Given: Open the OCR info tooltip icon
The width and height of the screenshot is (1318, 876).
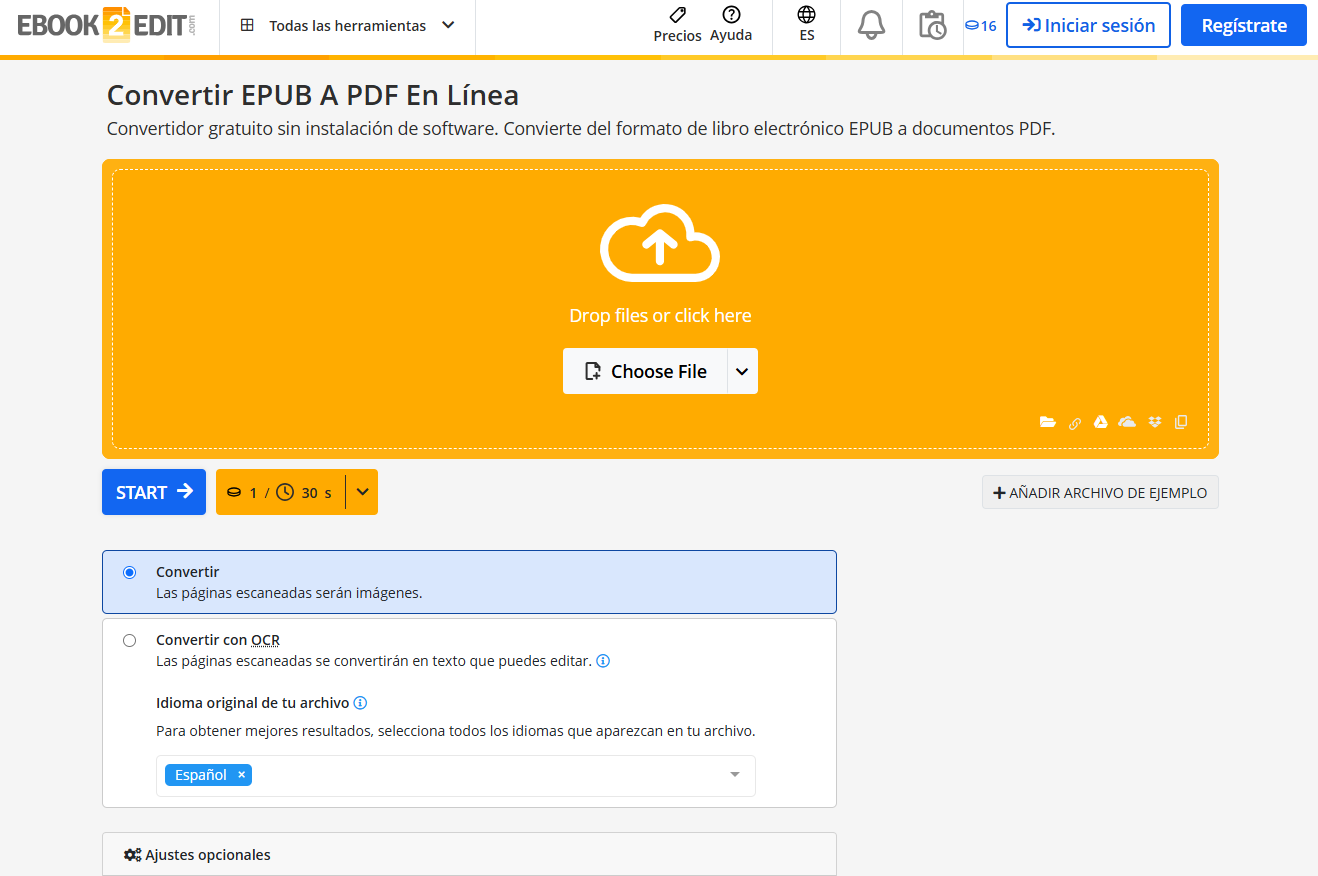Looking at the screenshot, I should point(604,660).
